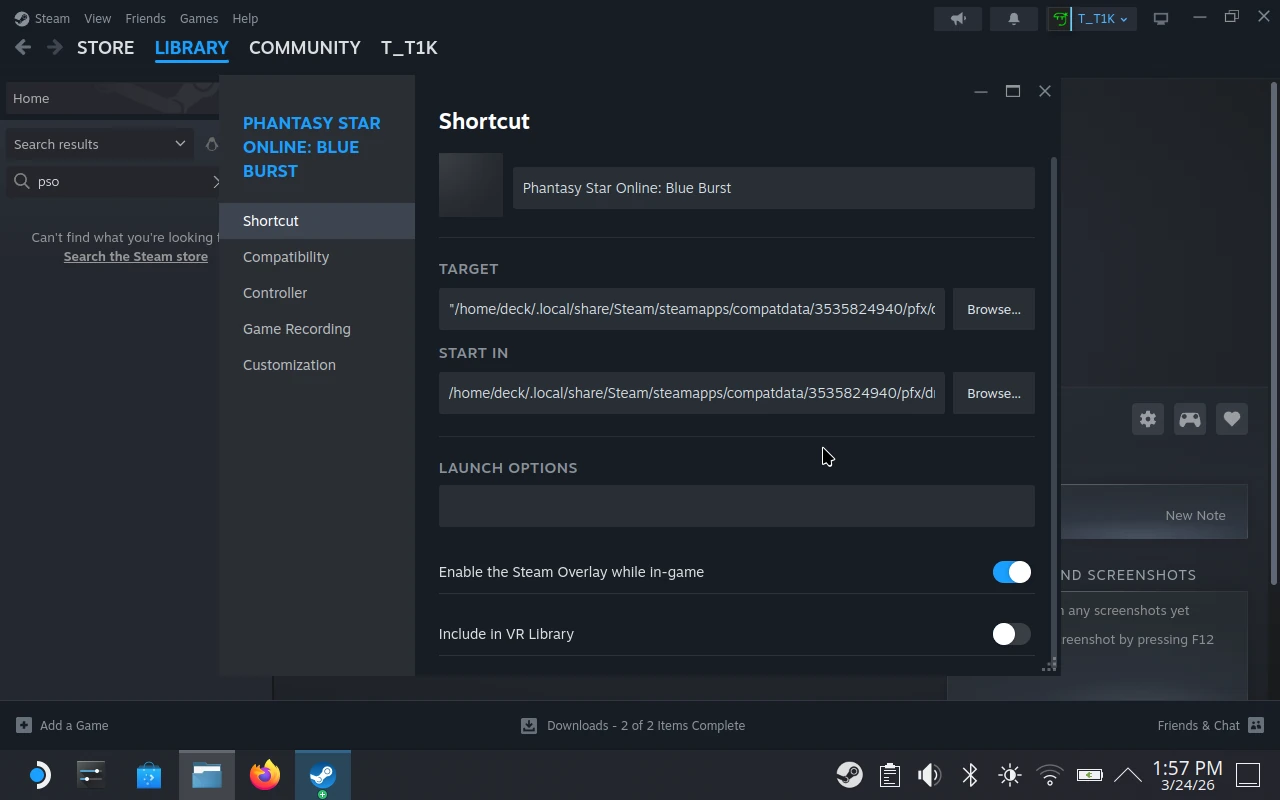Switch to the COMMUNITY tab

tap(304, 47)
